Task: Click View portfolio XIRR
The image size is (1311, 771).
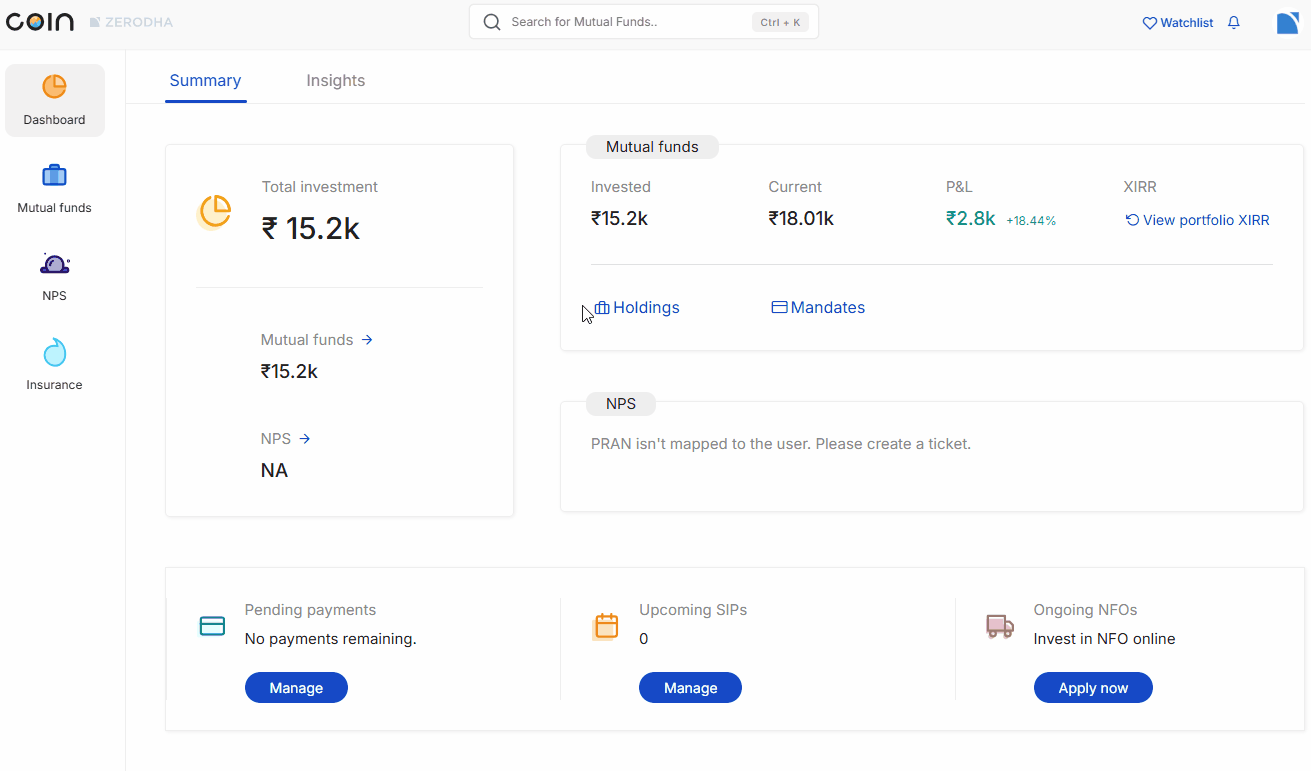Action: [1197, 220]
